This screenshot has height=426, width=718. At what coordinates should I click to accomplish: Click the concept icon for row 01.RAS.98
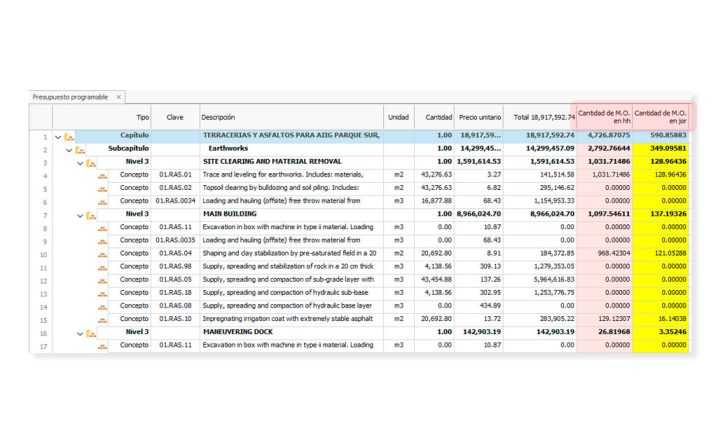(x=102, y=268)
